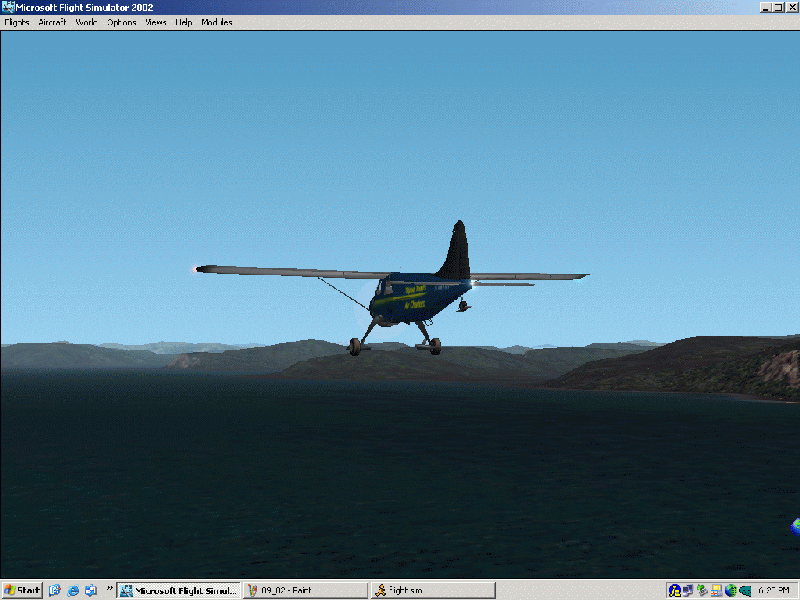Click the display monitor tray icon
Image resolution: width=800 pixels, height=600 pixels.
click(716, 590)
